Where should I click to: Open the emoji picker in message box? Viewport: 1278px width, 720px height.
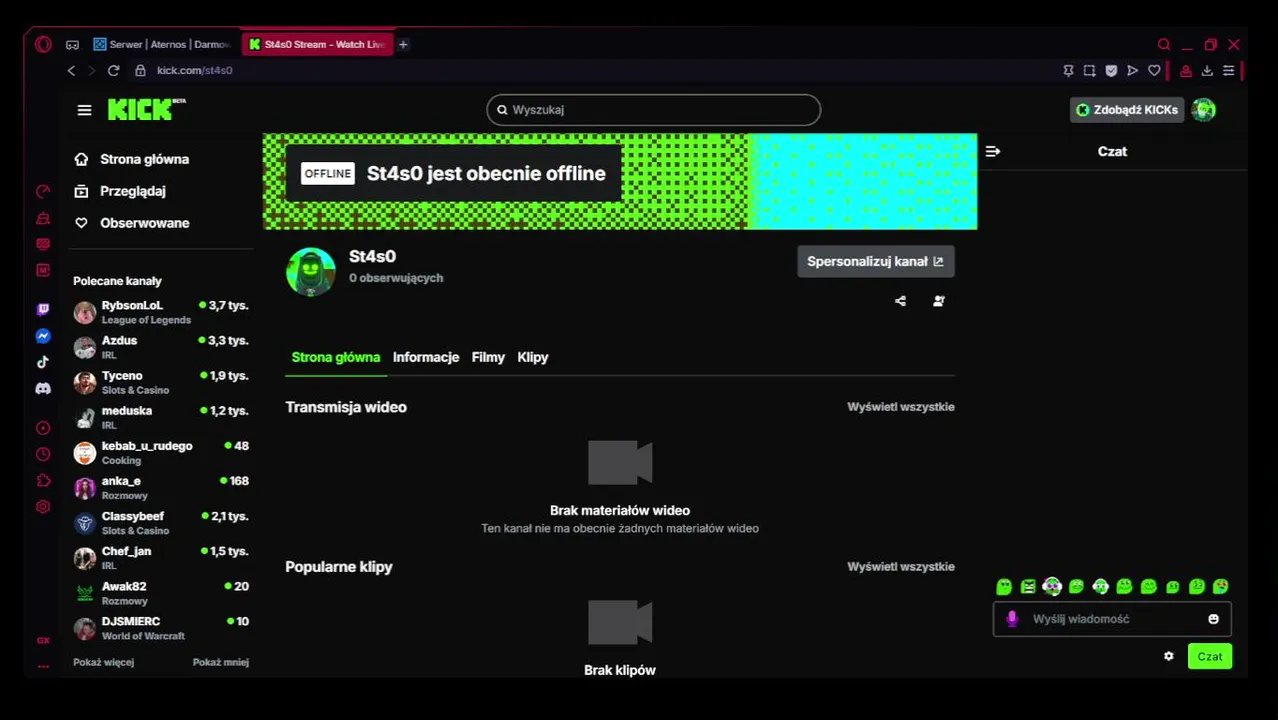coord(1213,619)
